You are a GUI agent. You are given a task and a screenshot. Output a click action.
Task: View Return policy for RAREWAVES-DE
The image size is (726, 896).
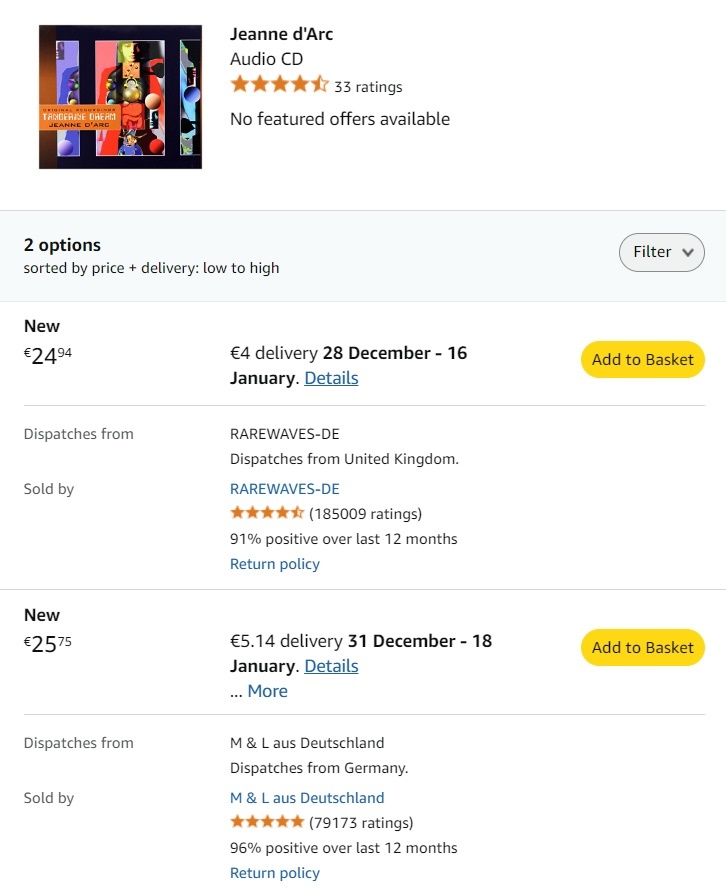pyautogui.click(x=275, y=564)
